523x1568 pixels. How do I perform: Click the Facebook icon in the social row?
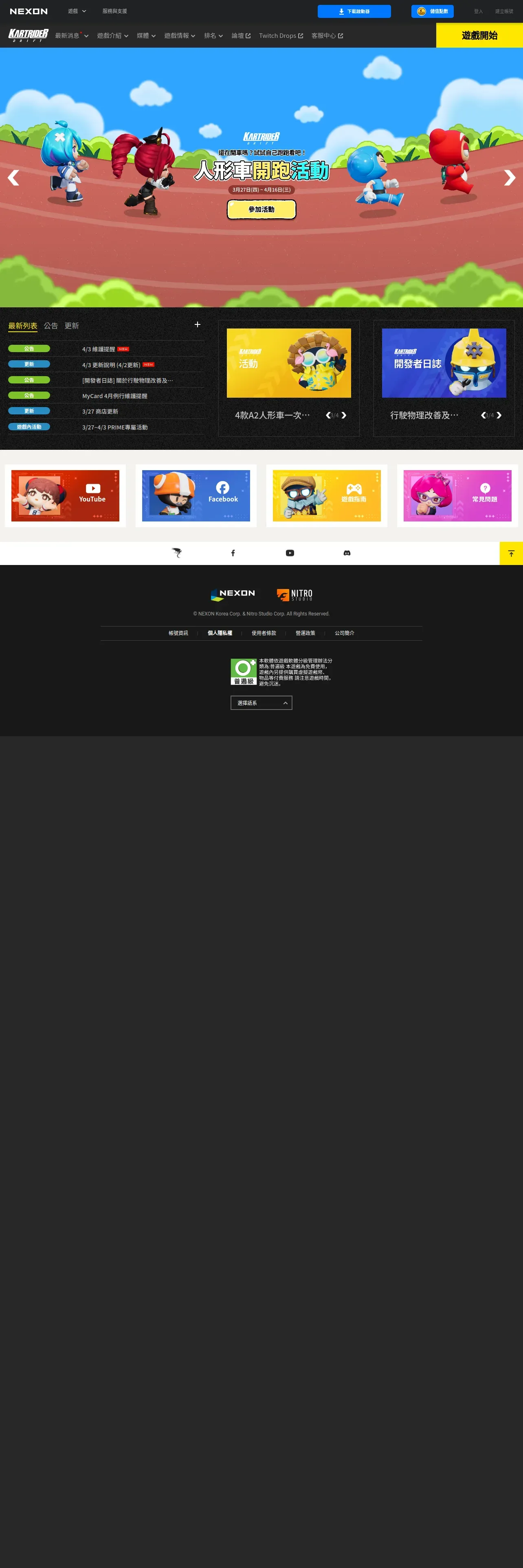coord(233,553)
